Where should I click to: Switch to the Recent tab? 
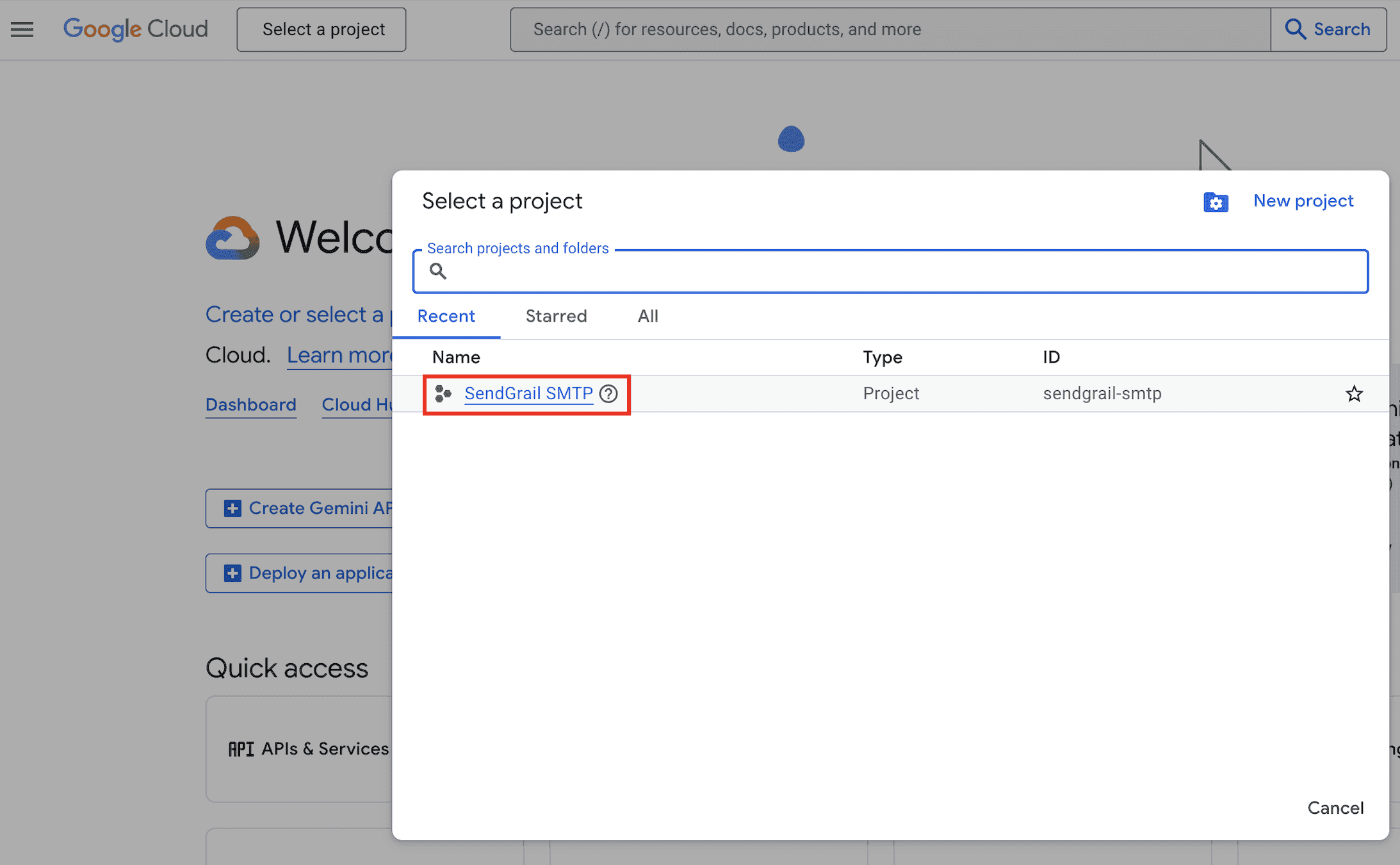(446, 317)
